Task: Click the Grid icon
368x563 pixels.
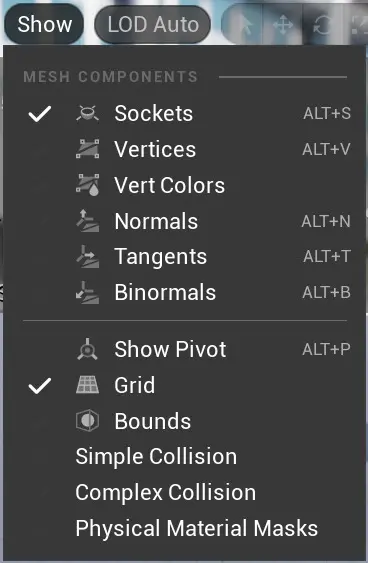Action: point(87,385)
